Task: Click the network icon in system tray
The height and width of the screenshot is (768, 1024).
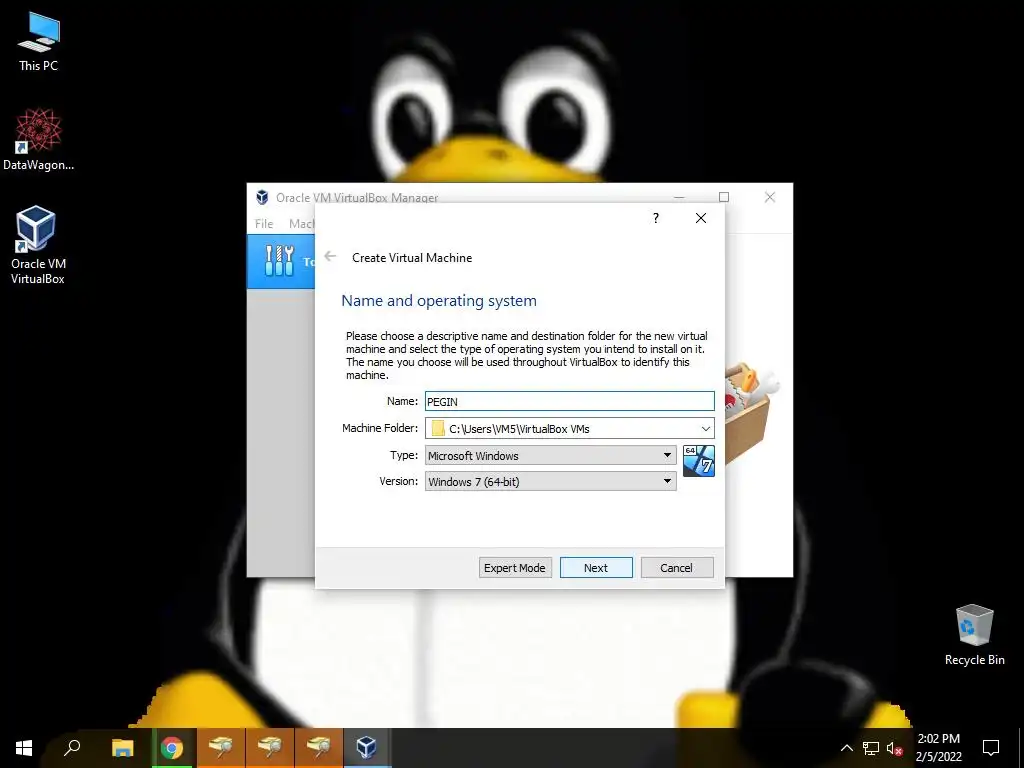Action: click(871, 748)
